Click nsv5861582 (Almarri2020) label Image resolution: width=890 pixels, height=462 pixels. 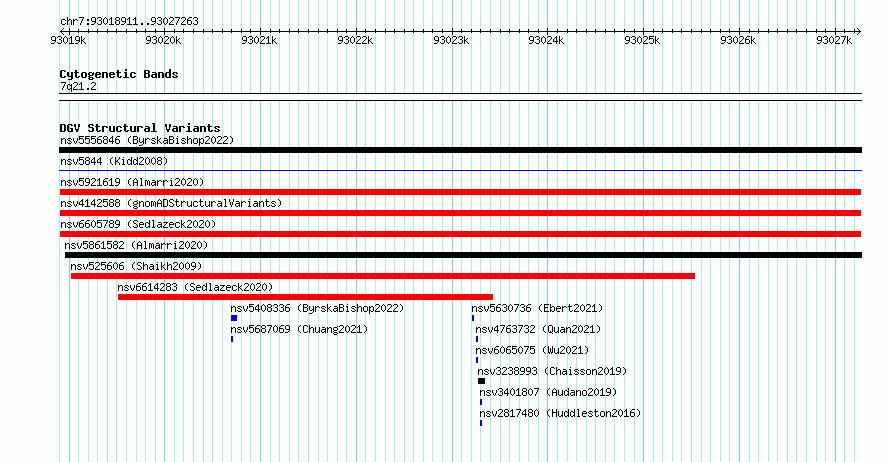[x=136, y=245]
